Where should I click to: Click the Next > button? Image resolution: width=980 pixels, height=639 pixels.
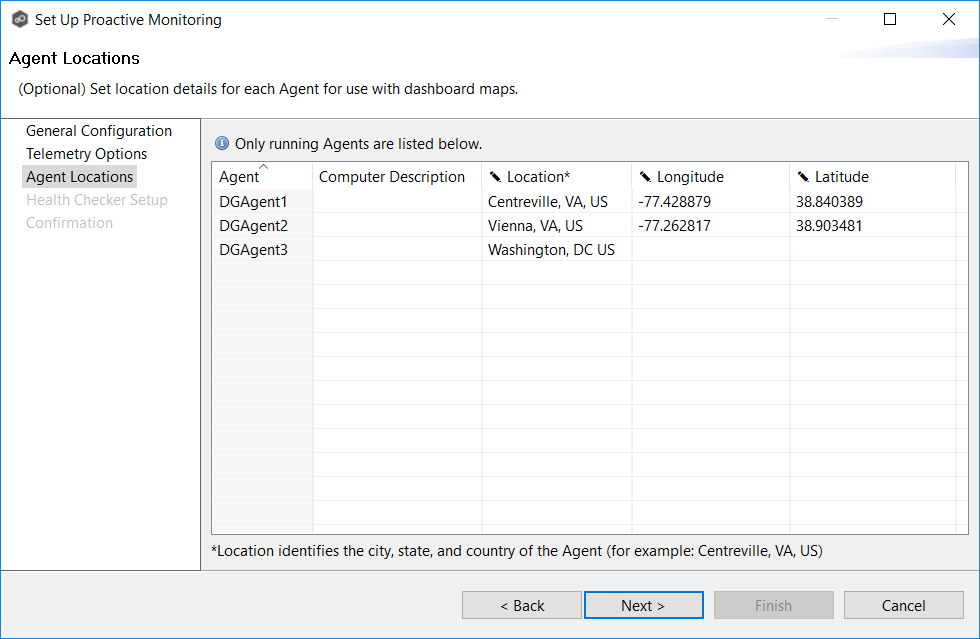(643, 605)
